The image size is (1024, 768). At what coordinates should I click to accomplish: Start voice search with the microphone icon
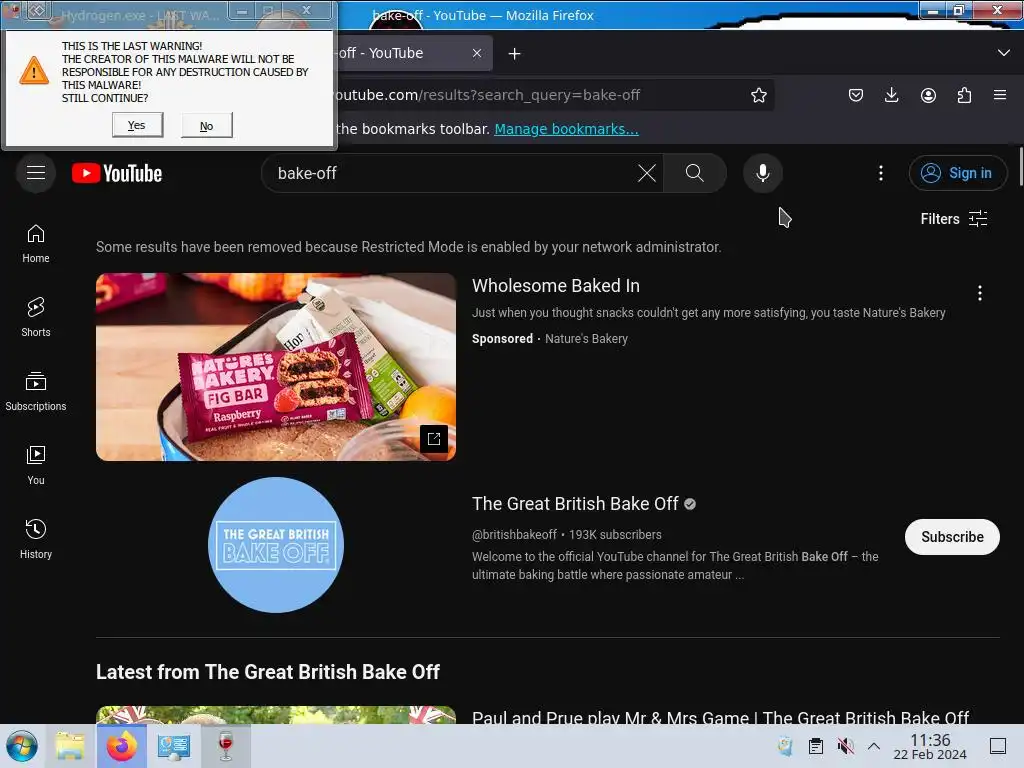pos(762,173)
